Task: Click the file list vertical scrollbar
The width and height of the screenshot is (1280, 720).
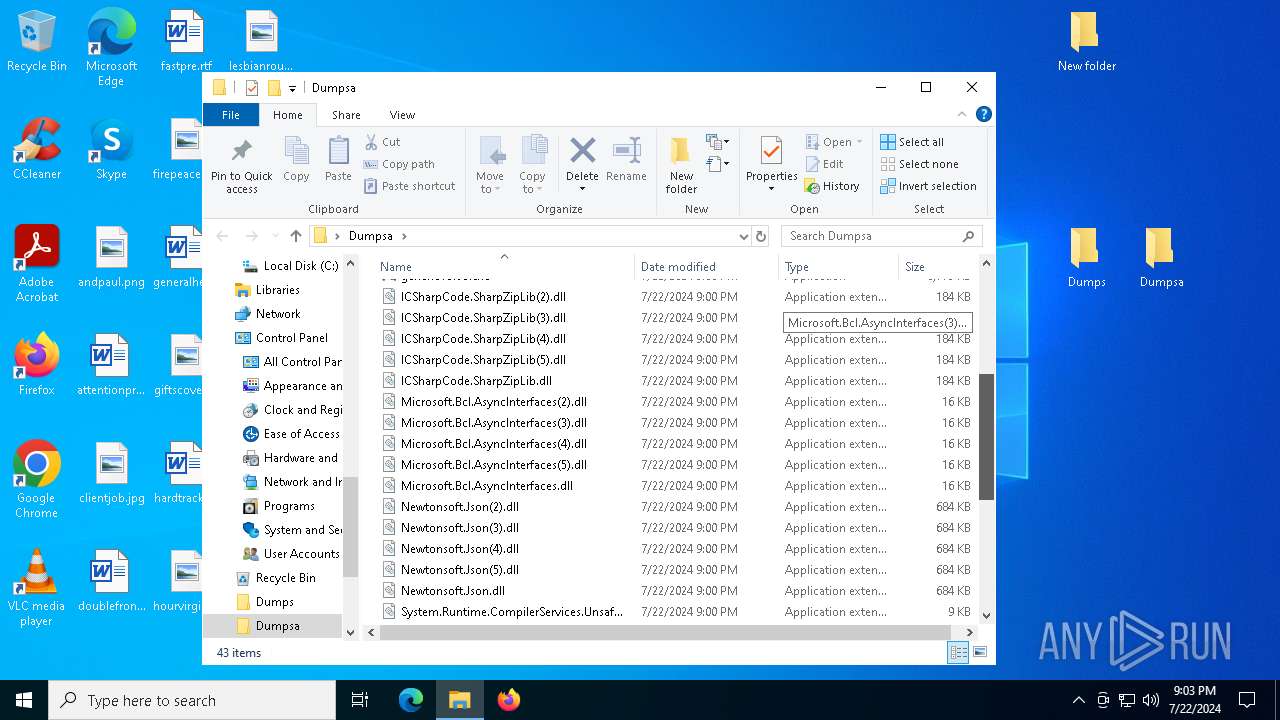Action: [x=986, y=437]
